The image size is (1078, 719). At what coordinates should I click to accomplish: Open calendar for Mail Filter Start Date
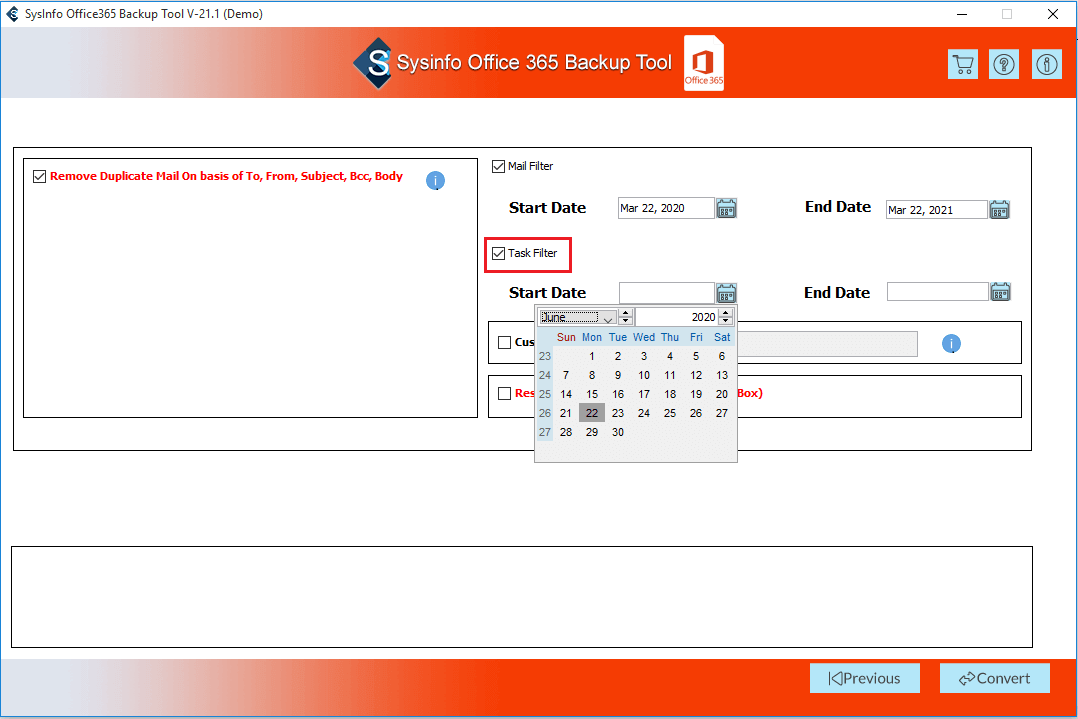click(727, 208)
